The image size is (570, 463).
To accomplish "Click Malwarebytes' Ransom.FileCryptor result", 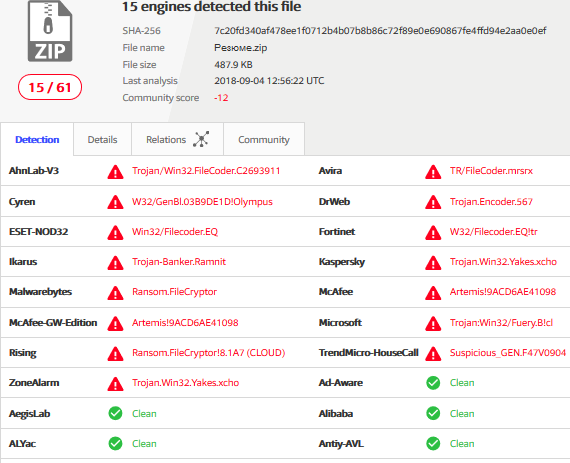I will (174, 292).
